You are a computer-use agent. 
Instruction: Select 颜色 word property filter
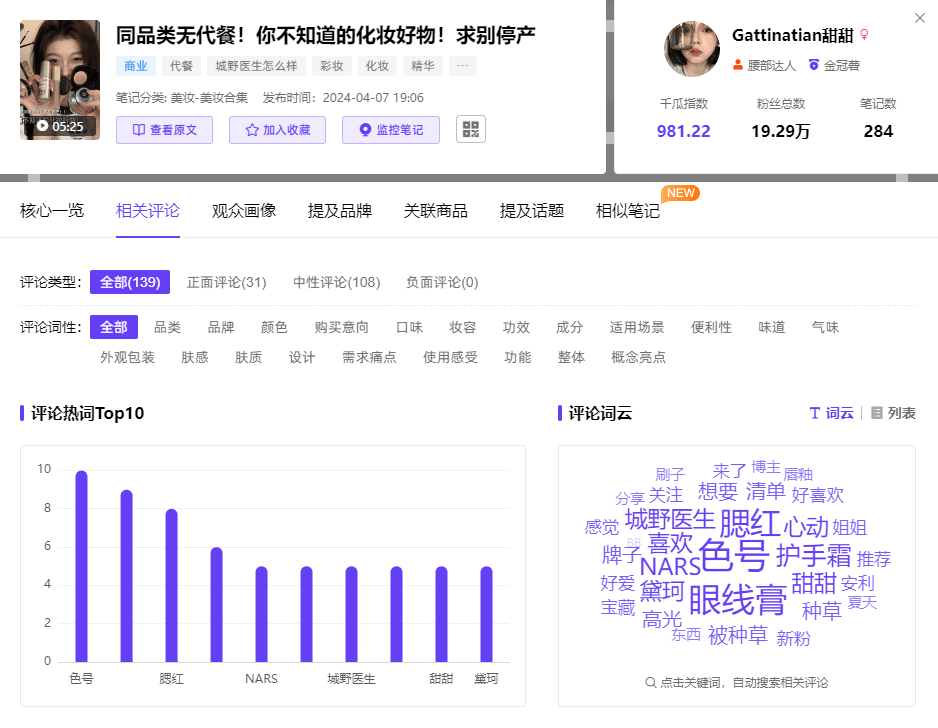pos(274,327)
